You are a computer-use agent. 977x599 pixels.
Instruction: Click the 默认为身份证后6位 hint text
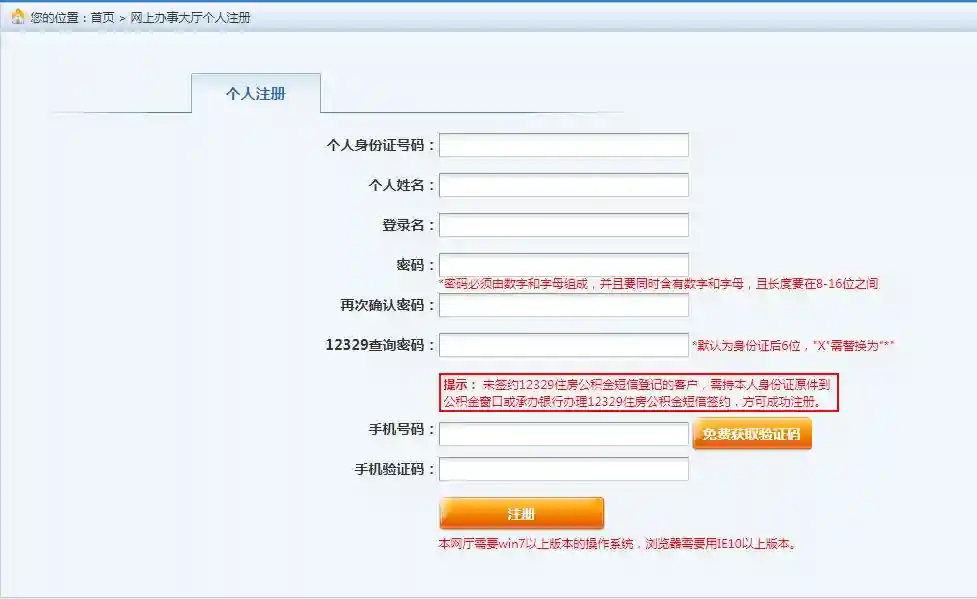point(793,345)
